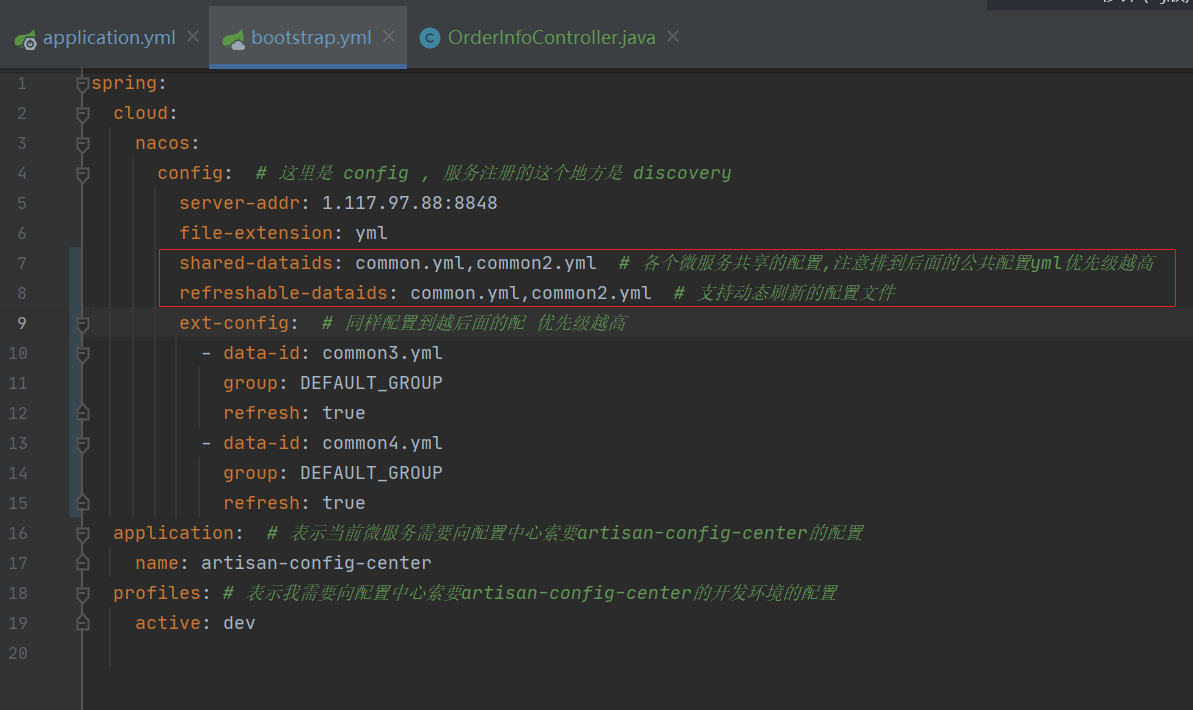Close the application.yml tab
This screenshot has width=1193, height=710.
coord(193,37)
